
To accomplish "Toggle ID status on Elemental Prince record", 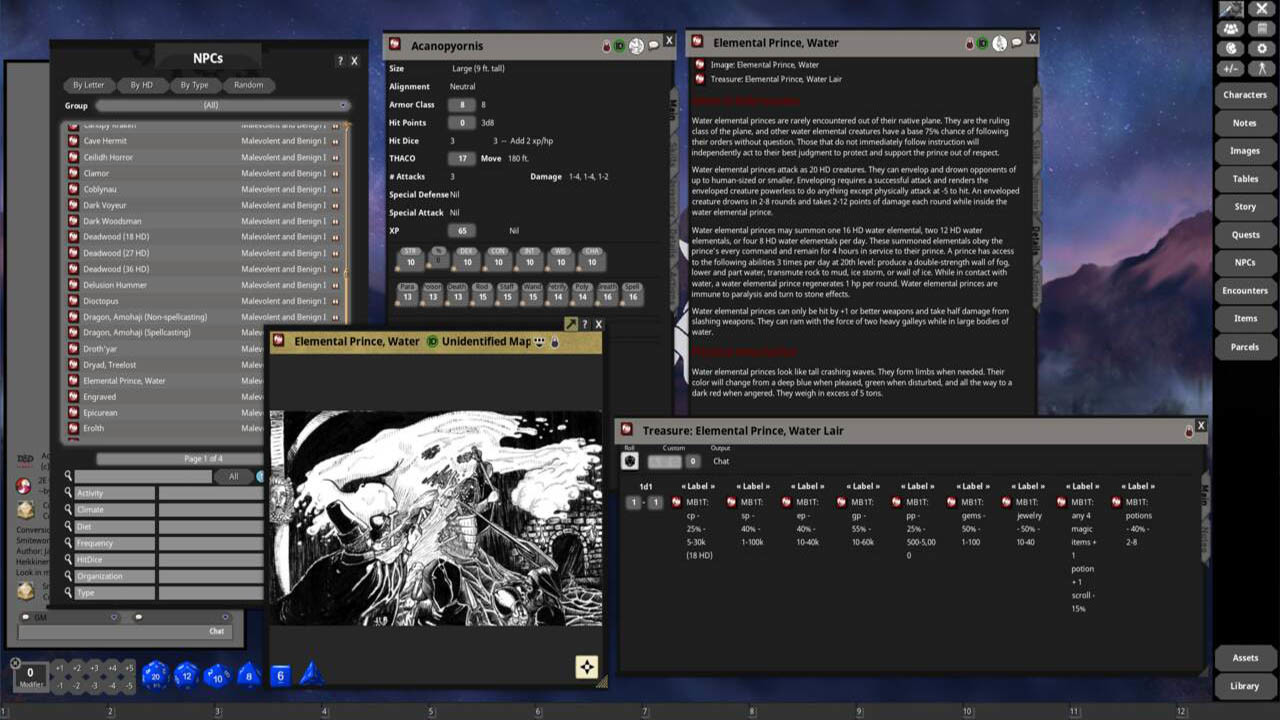I will (x=982, y=44).
